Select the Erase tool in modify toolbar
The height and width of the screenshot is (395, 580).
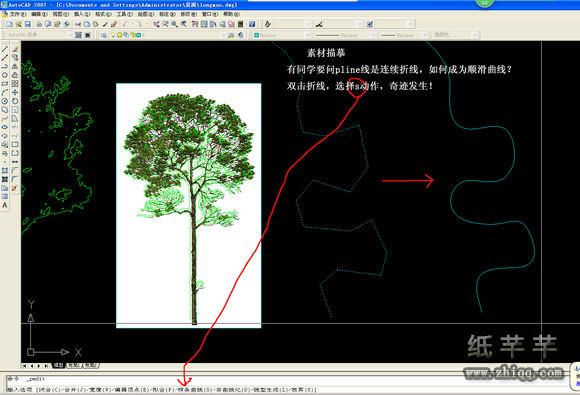15,49
